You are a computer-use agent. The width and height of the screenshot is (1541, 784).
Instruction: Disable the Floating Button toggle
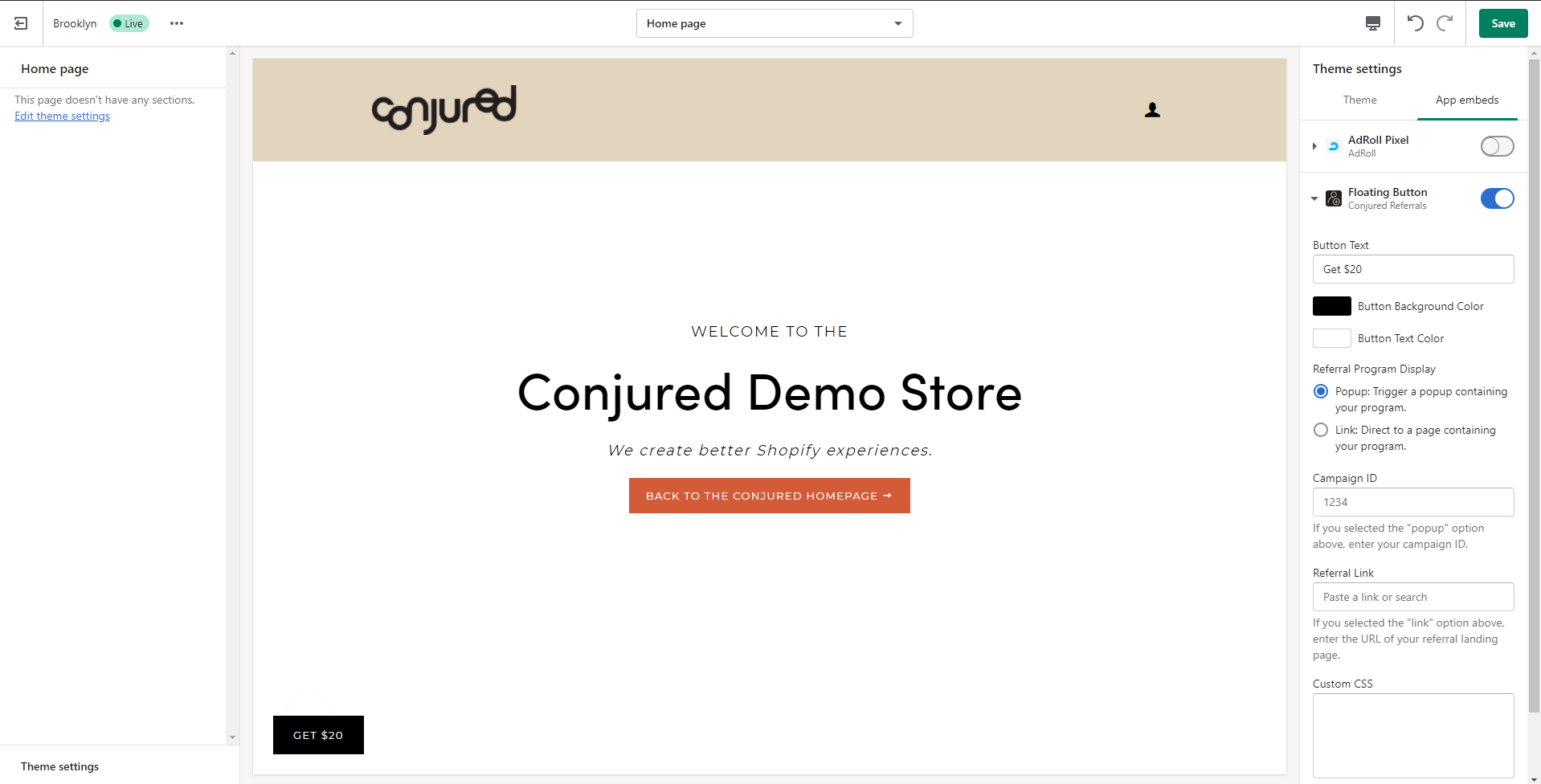1497,198
